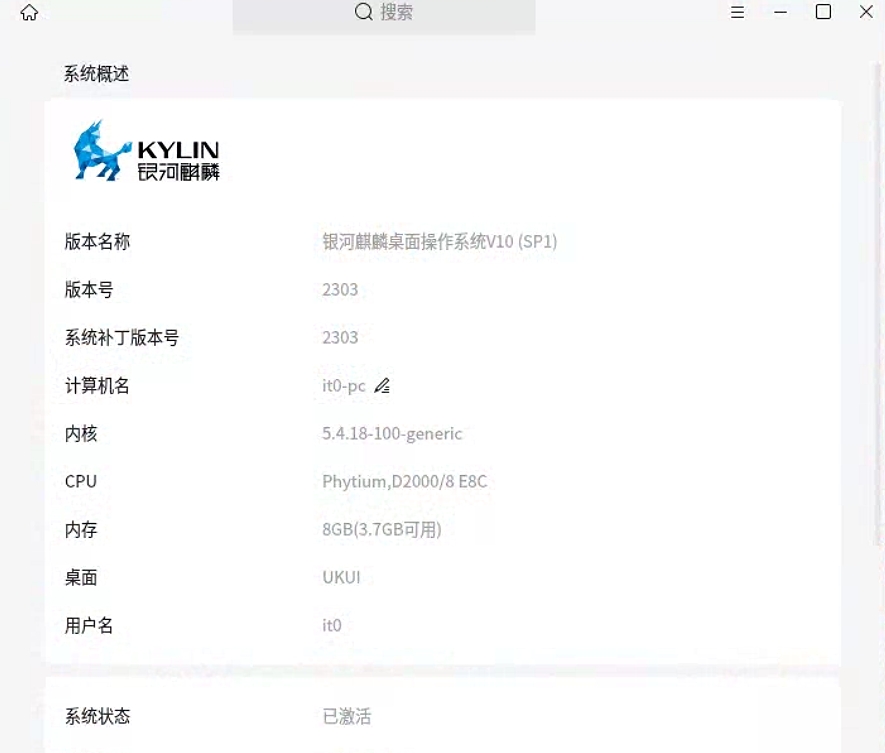Open the hamburger options menu
Viewport: 885px width, 753px height.
point(737,13)
